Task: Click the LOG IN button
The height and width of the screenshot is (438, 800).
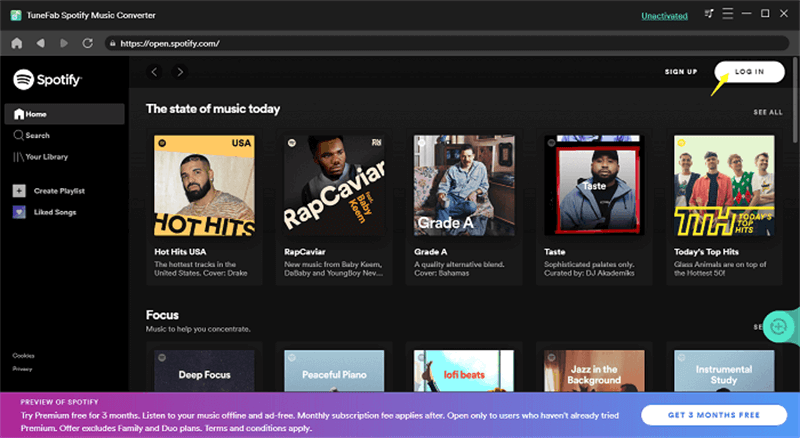Action: (749, 72)
